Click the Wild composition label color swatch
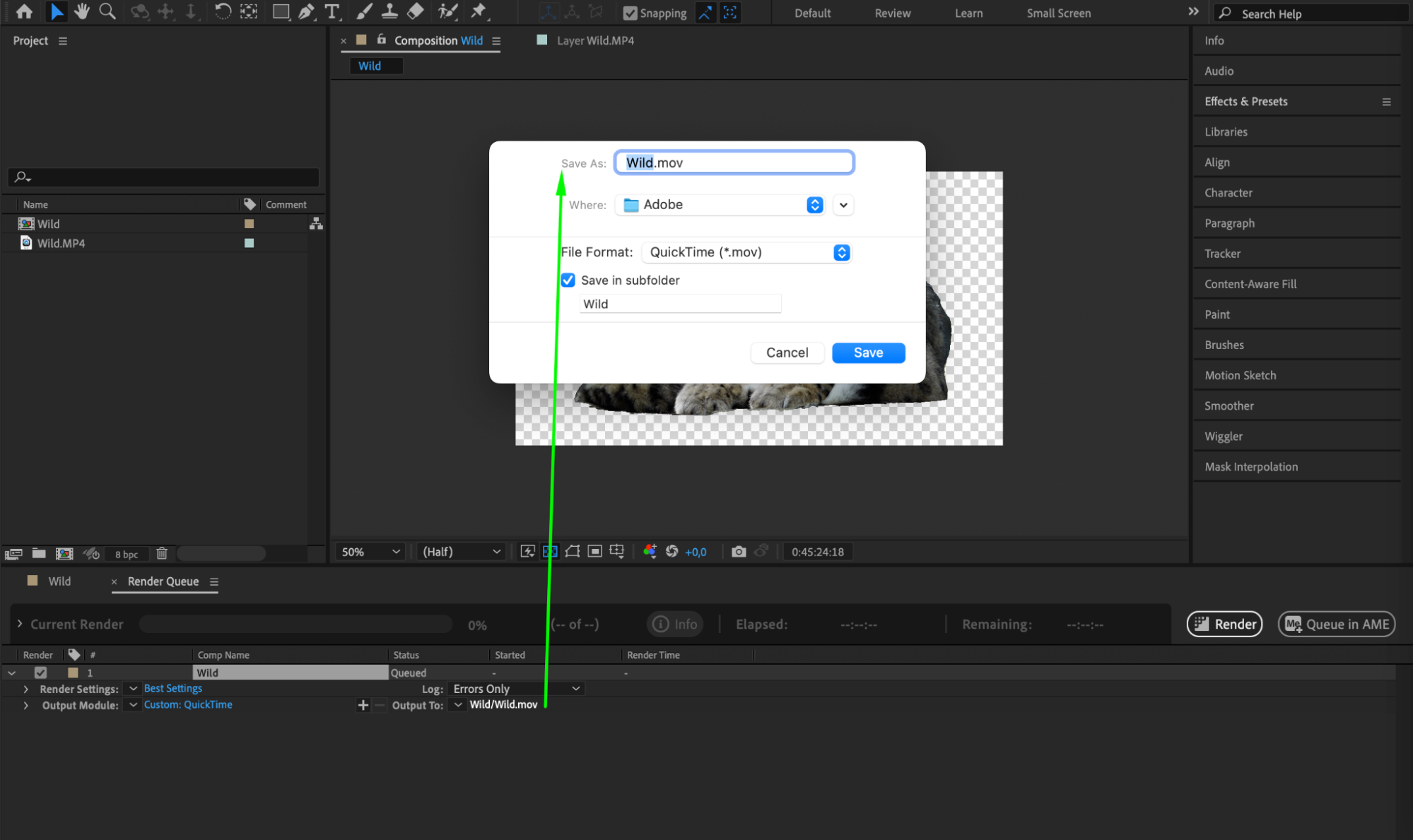The image size is (1413, 840). pyautogui.click(x=249, y=224)
